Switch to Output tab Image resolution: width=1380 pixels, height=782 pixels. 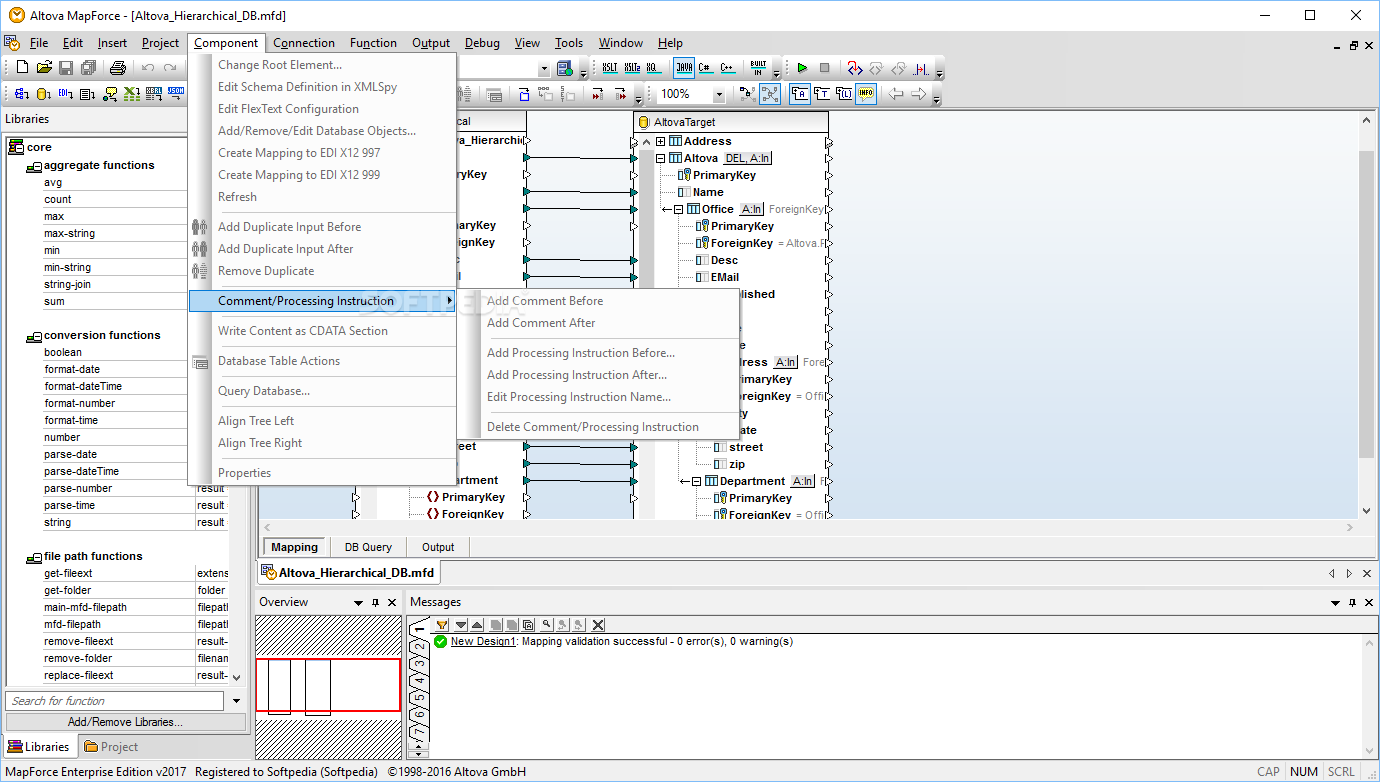tap(438, 547)
